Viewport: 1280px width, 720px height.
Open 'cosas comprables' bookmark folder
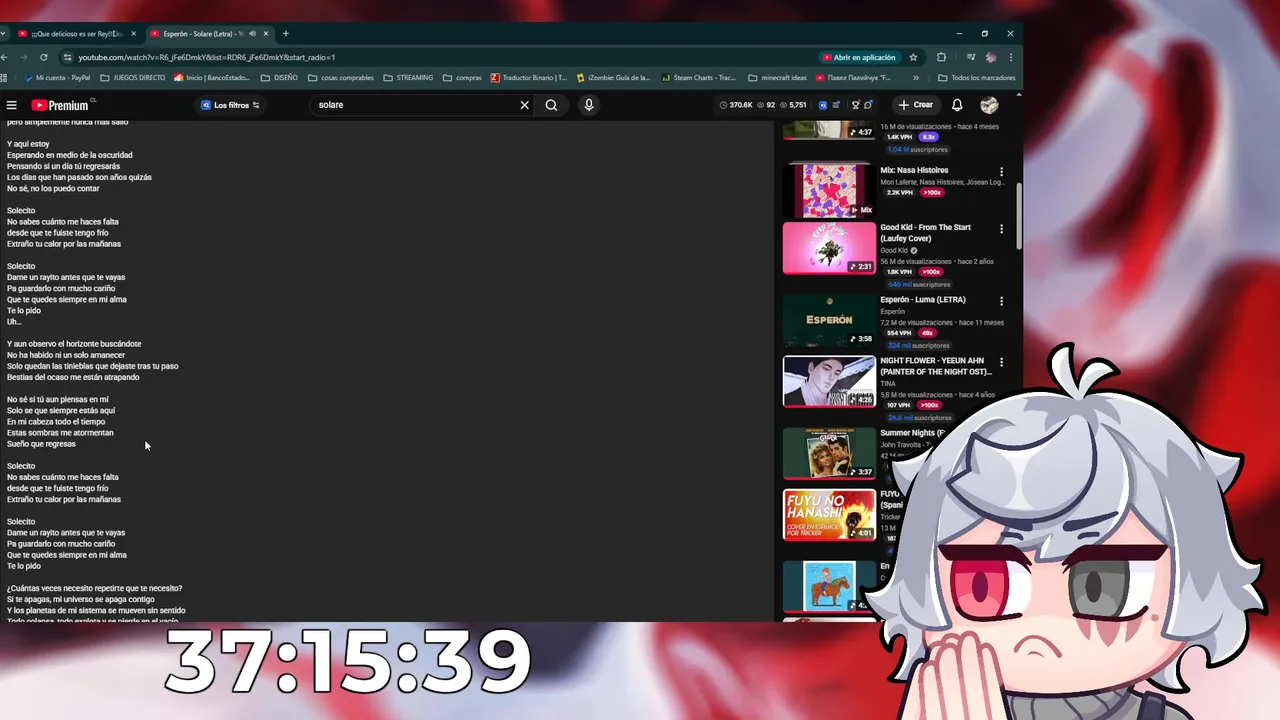(x=341, y=77)
